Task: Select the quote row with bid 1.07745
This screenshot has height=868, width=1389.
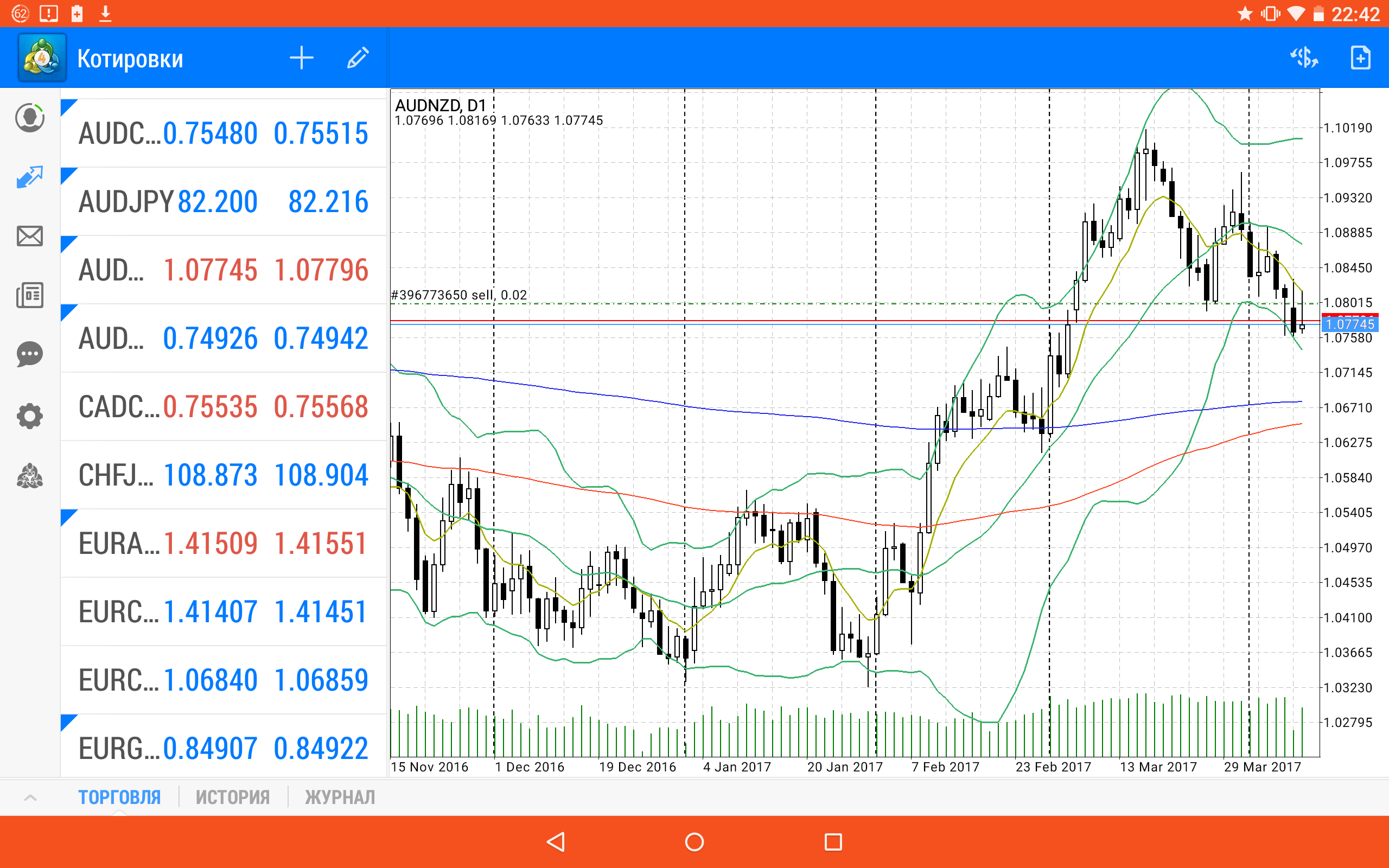Action: coord(224,270)
